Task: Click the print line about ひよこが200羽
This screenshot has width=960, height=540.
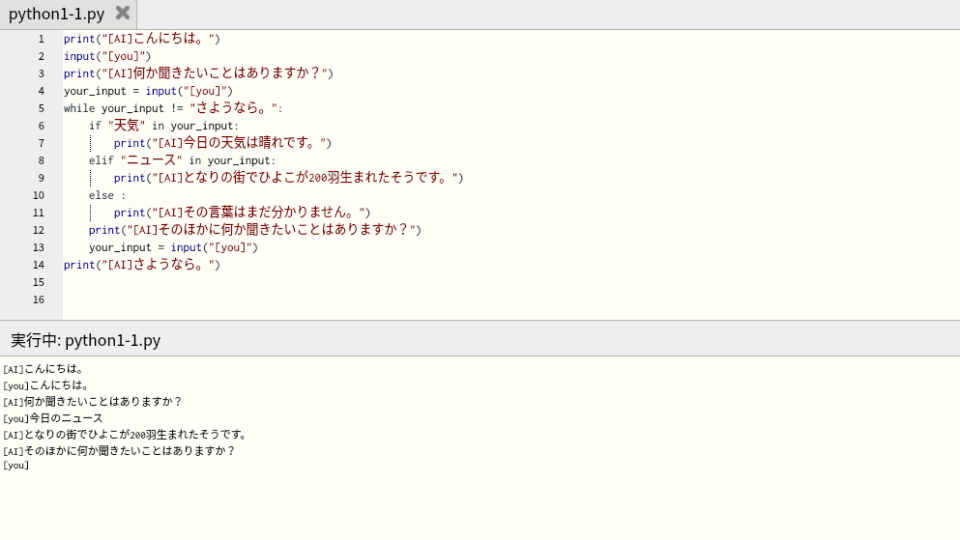Action: (288, 178)
